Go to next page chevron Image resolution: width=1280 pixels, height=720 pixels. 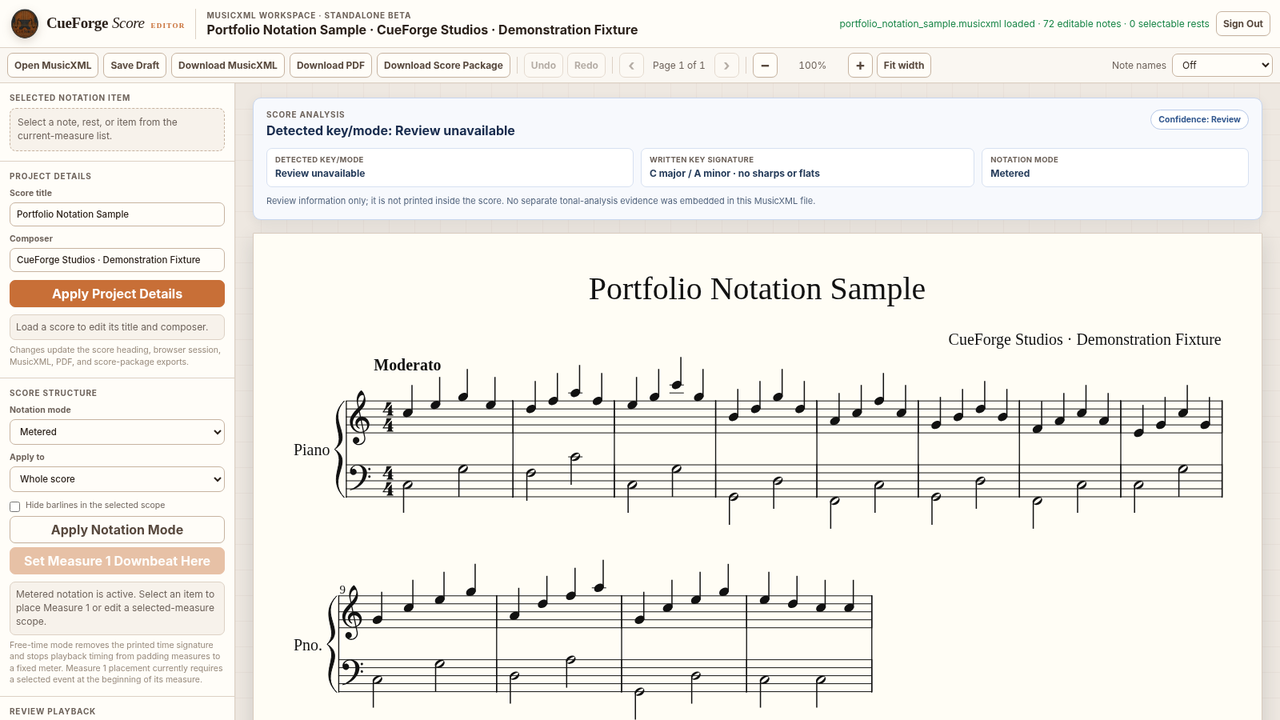click(x=727, y=65)
